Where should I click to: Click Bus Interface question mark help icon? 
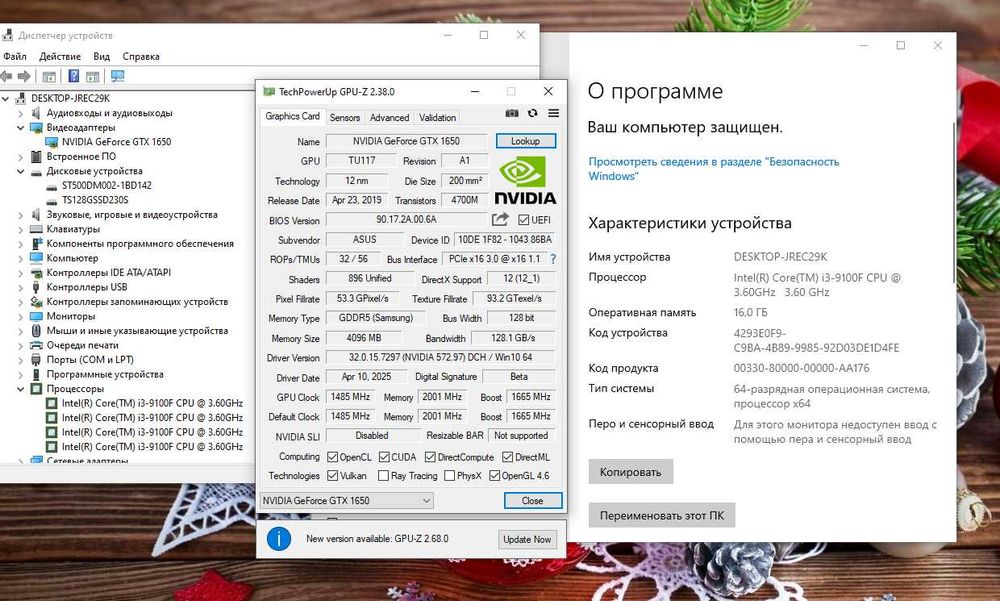(553, 259)
